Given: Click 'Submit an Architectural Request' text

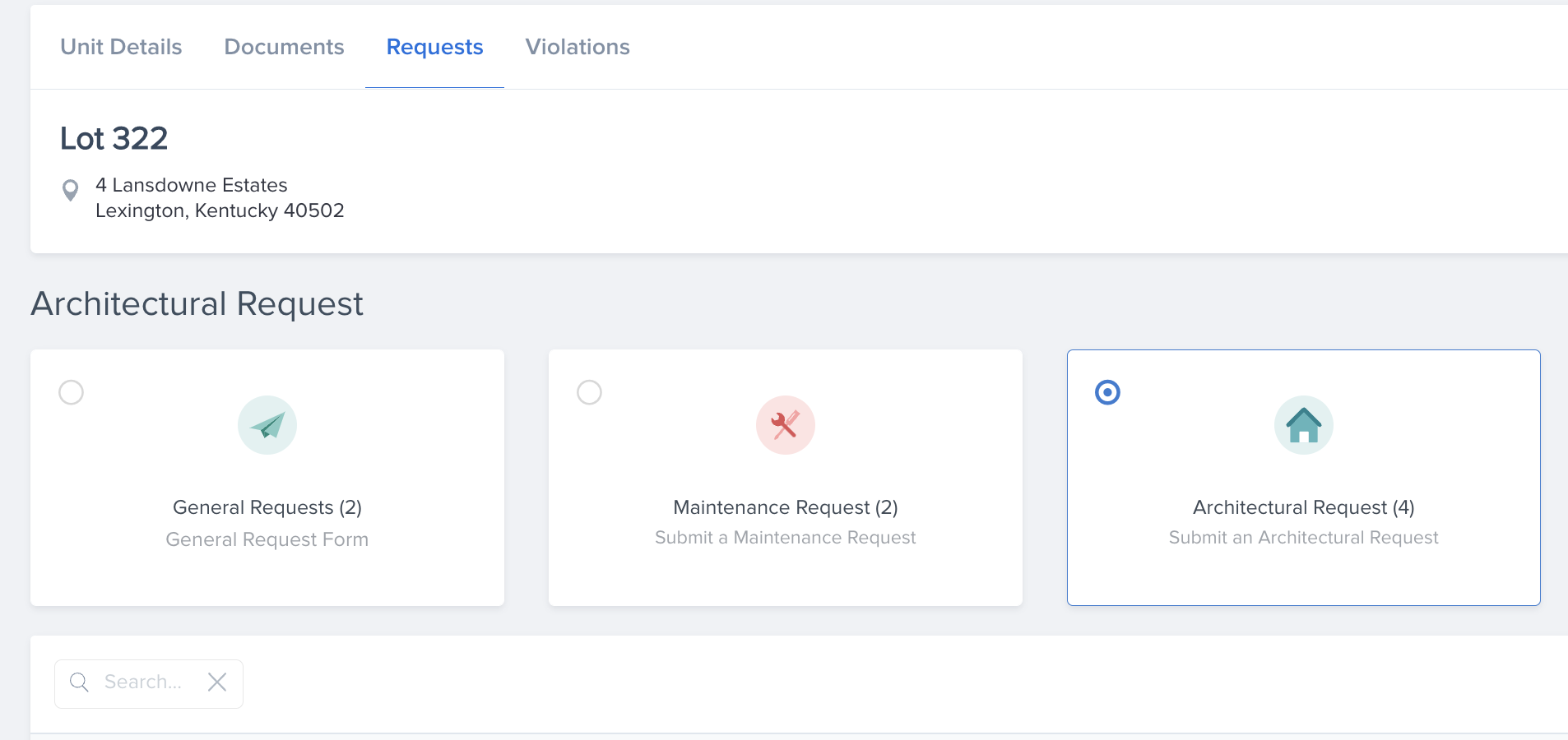Looking at the screenshot, I should point(1303,538).
